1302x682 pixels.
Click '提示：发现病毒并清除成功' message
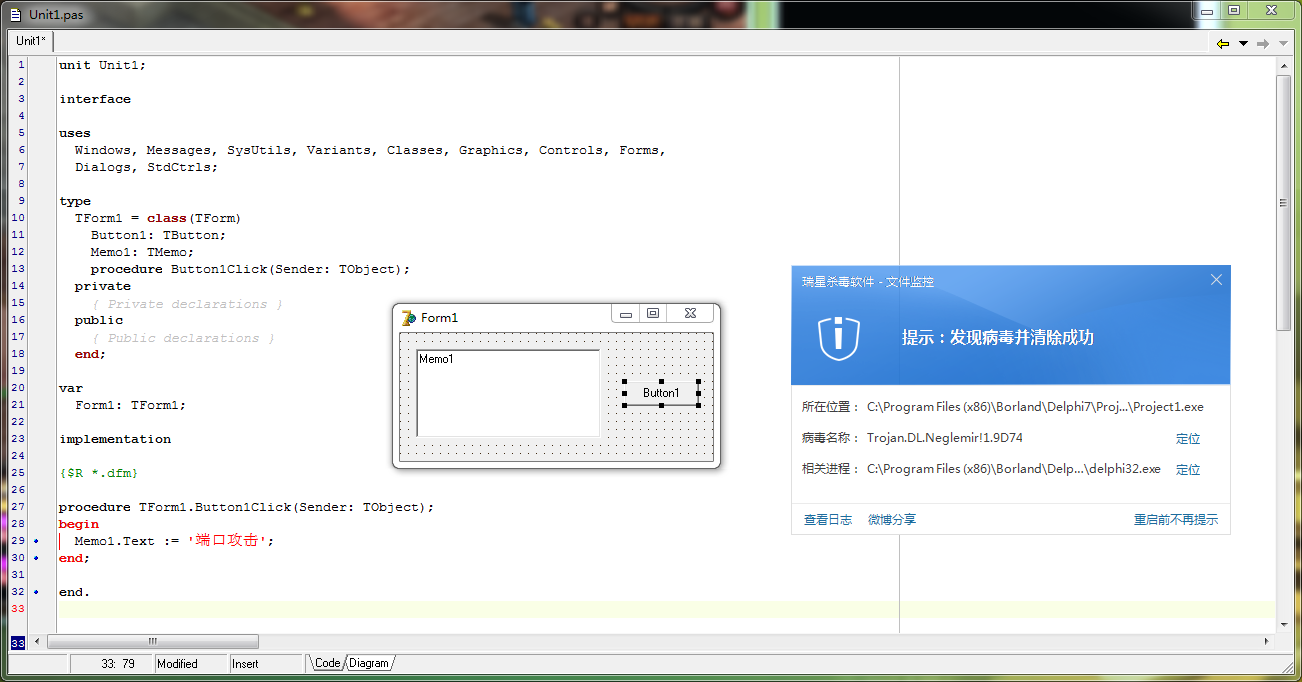click(998, 338)
